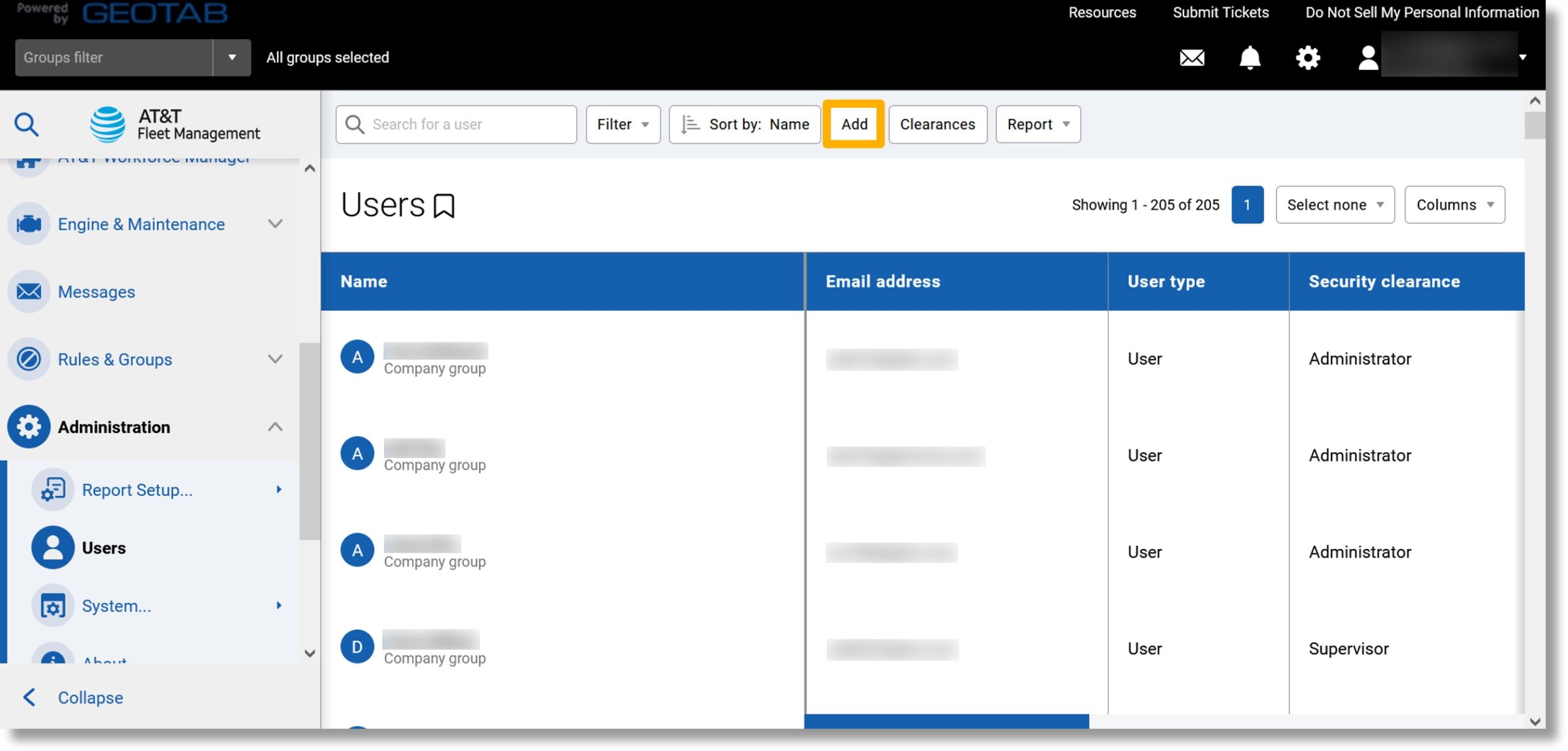Screen dimensions: 1568x751
Task: Expand System submenu arrow
Action: (279, 605)
